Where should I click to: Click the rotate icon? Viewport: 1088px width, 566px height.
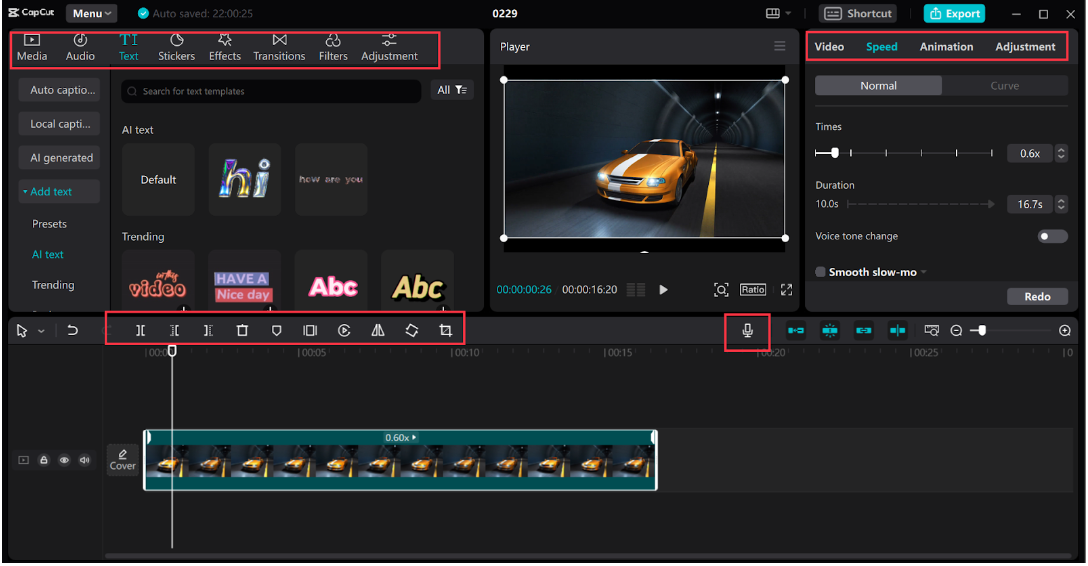412,331
